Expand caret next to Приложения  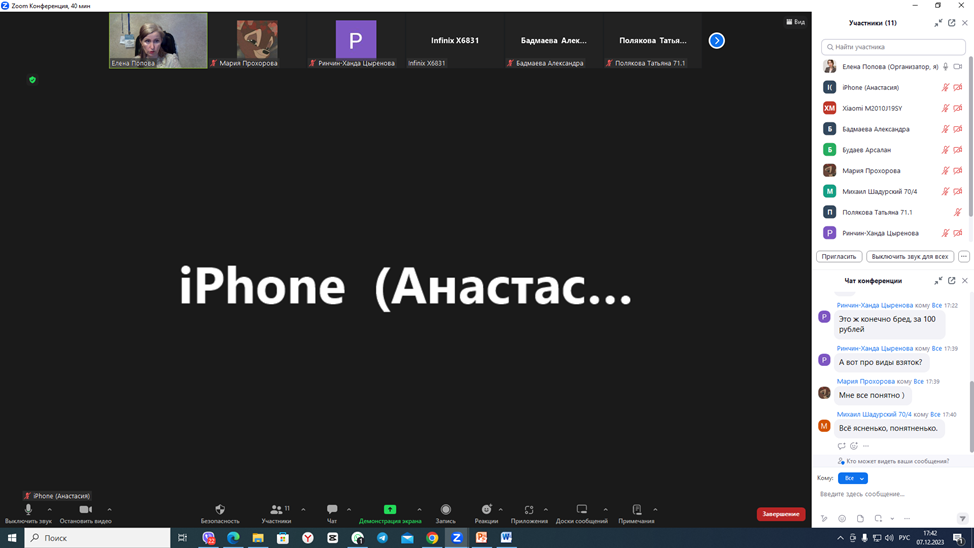point(545,509)
